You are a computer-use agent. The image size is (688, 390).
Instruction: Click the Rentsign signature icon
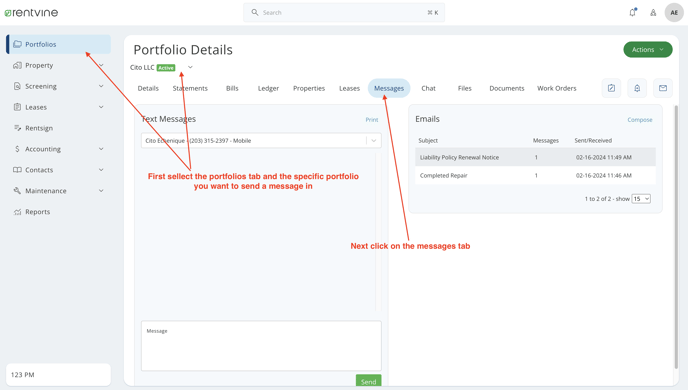17,128
